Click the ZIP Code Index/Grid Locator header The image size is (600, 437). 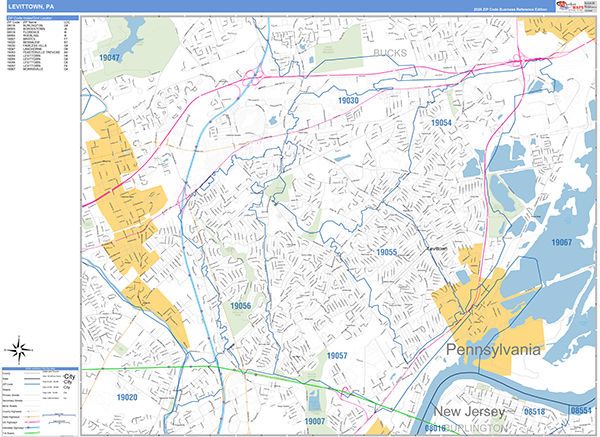pyautogui.click(x=43, y=18)
